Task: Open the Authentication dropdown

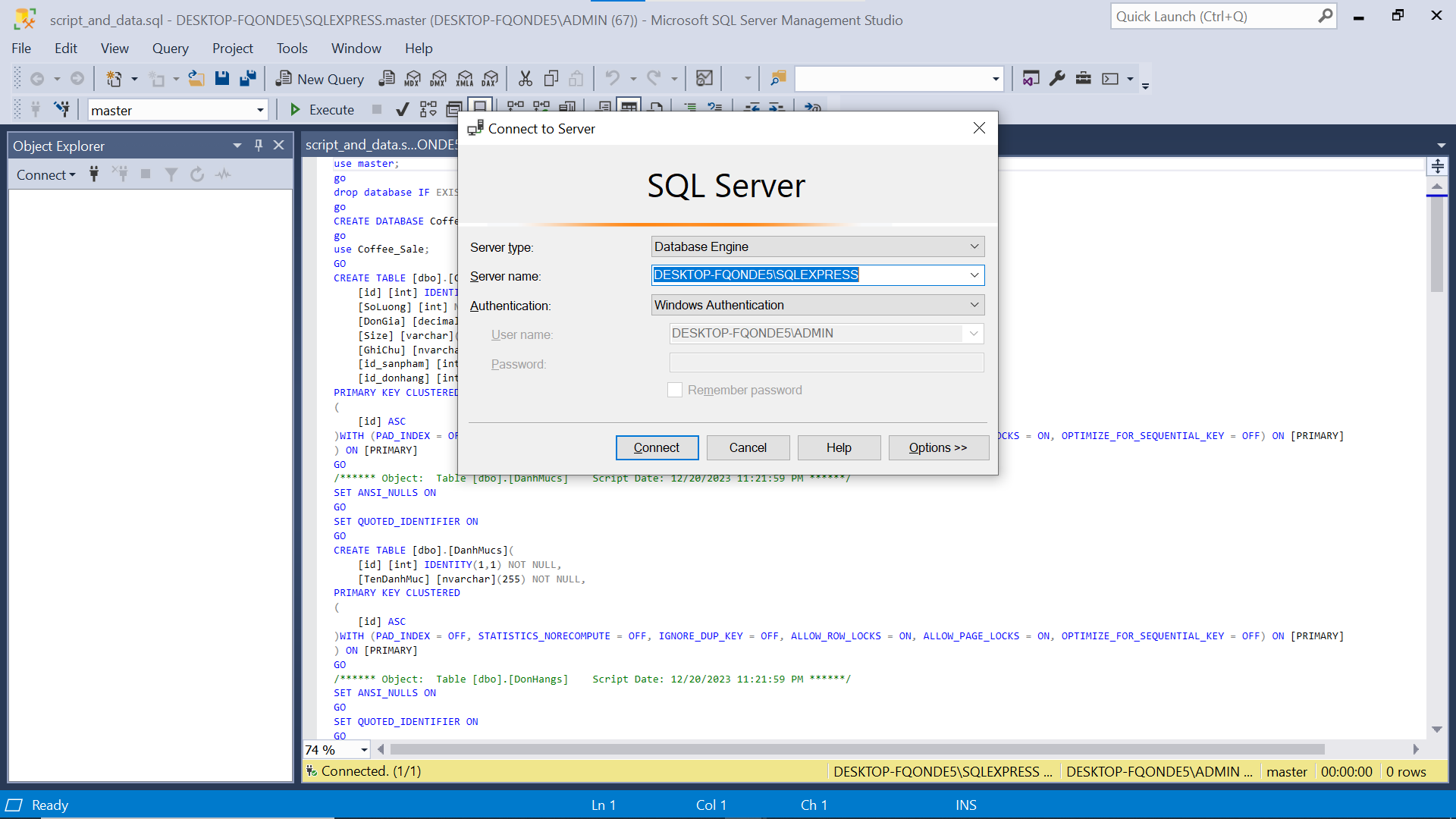Action: click(x=974, y=305)
